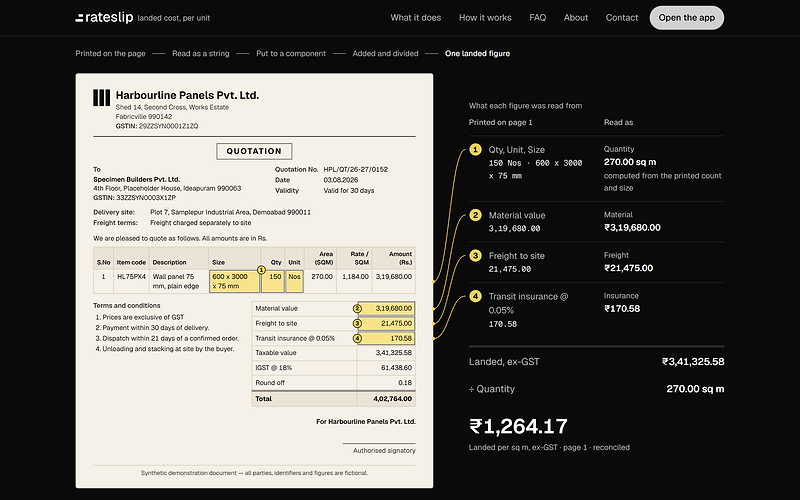Click the Freight value ₹21,475.00 in panel
Image resolution: width=800 pixels, height=500 pixels.
(629, 268)
